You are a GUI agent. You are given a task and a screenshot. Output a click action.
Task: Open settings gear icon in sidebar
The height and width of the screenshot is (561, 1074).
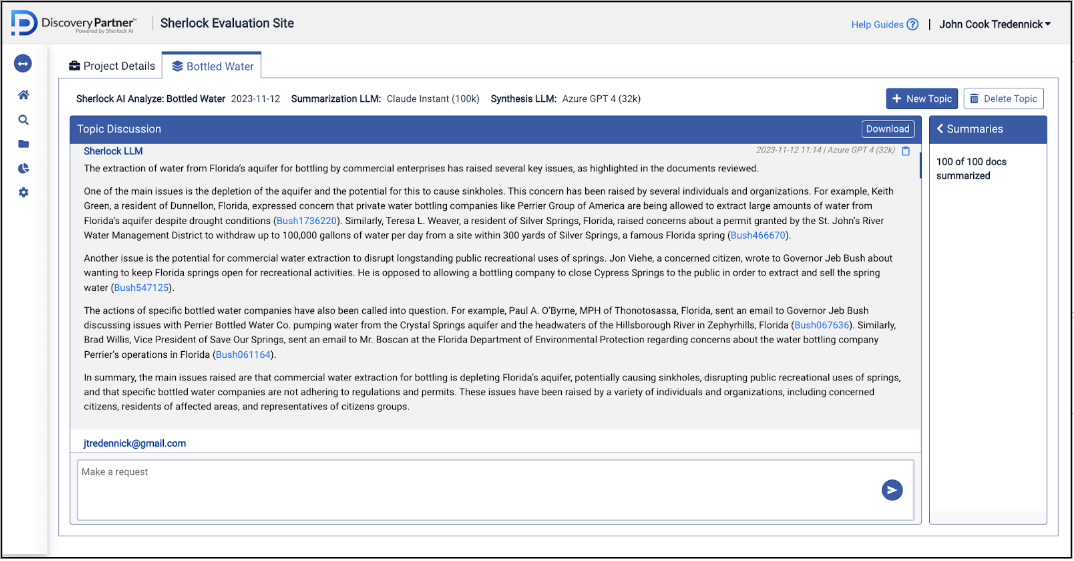[x=23, y=192]
